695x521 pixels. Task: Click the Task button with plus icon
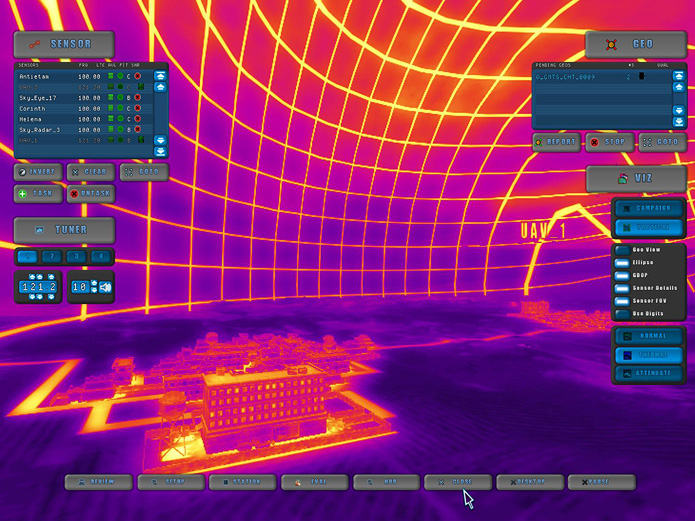click(37, 193)
